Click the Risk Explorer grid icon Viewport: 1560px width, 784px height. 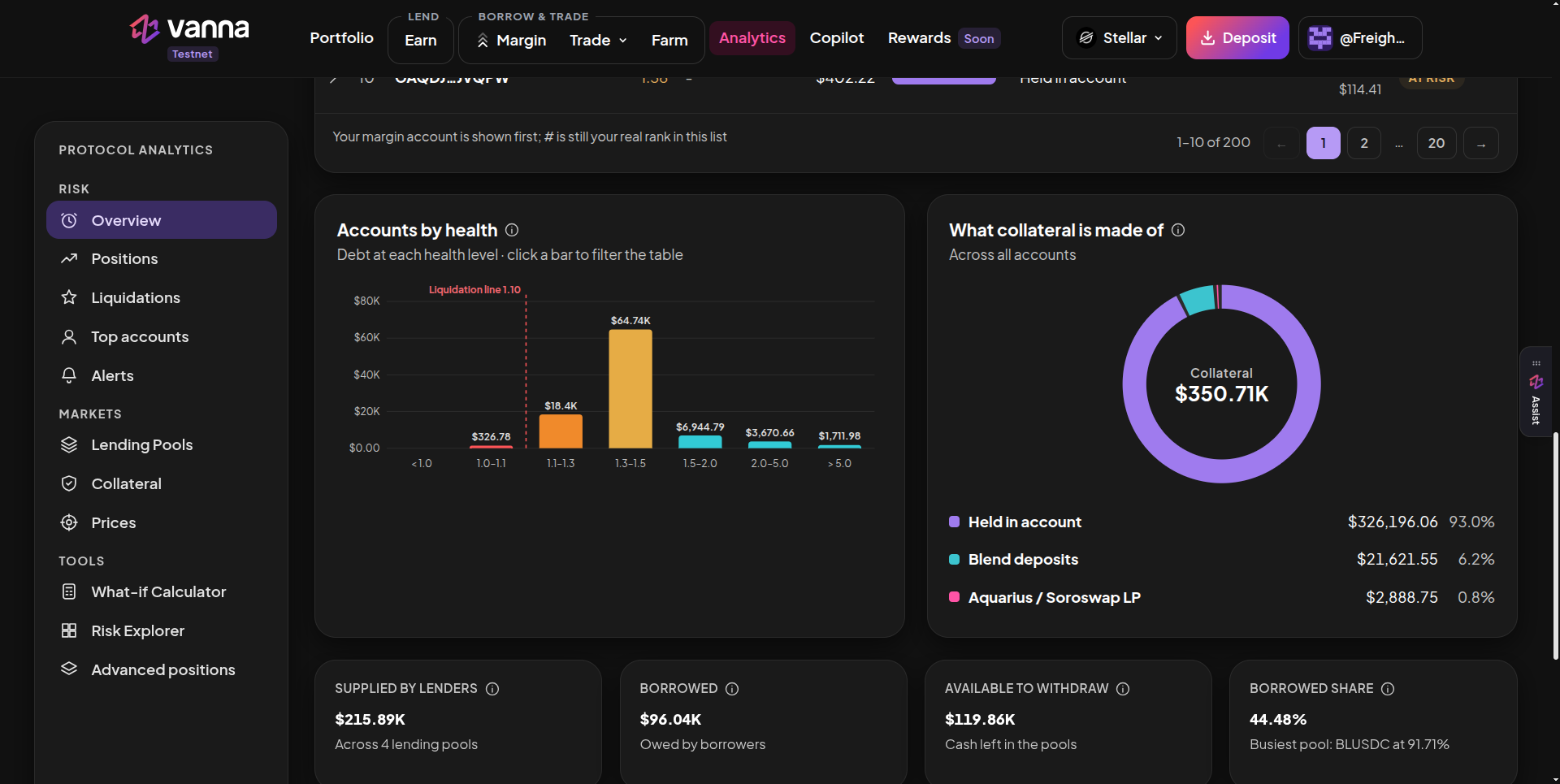point(69,630)
